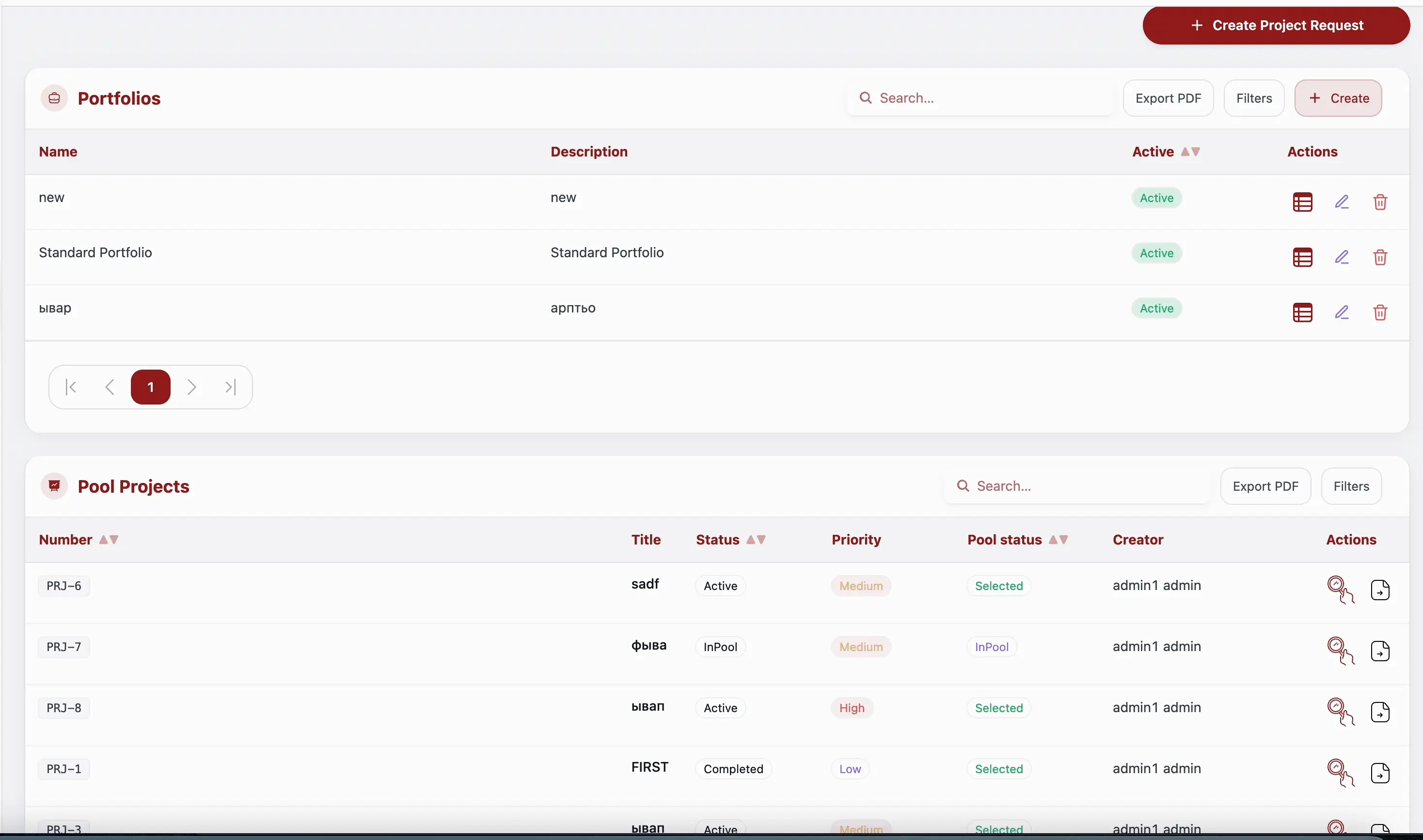Edit the 'ывар' portfolio with pencil
The height and width of the screenshot is (840, 1423).
click(1342, 312)
